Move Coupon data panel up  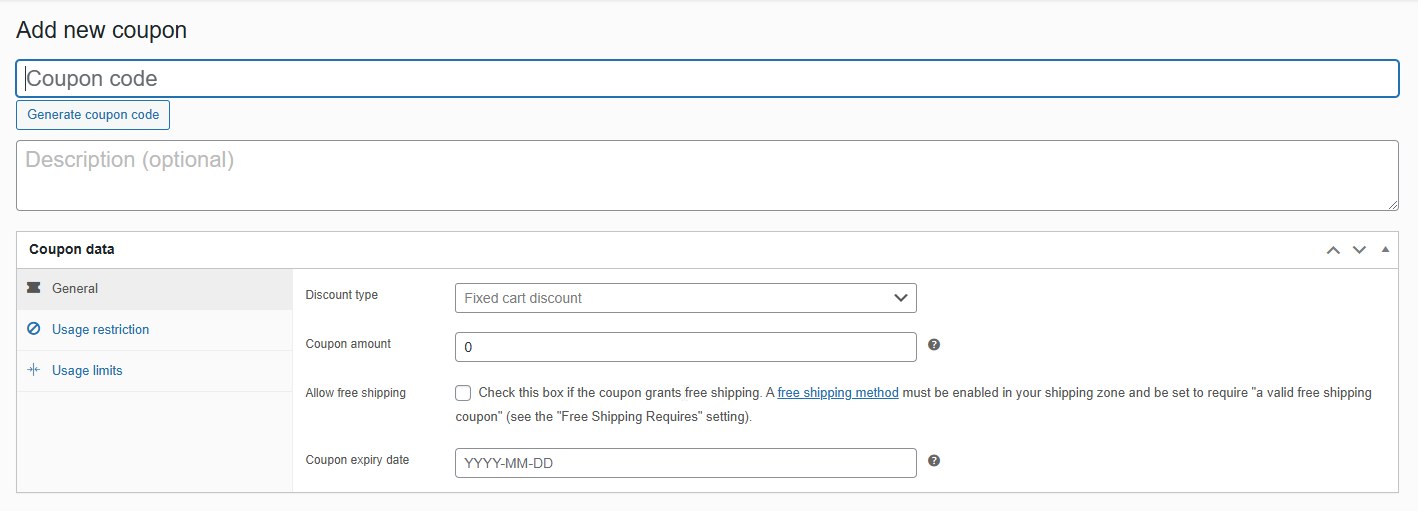(x=1333, y=250)
